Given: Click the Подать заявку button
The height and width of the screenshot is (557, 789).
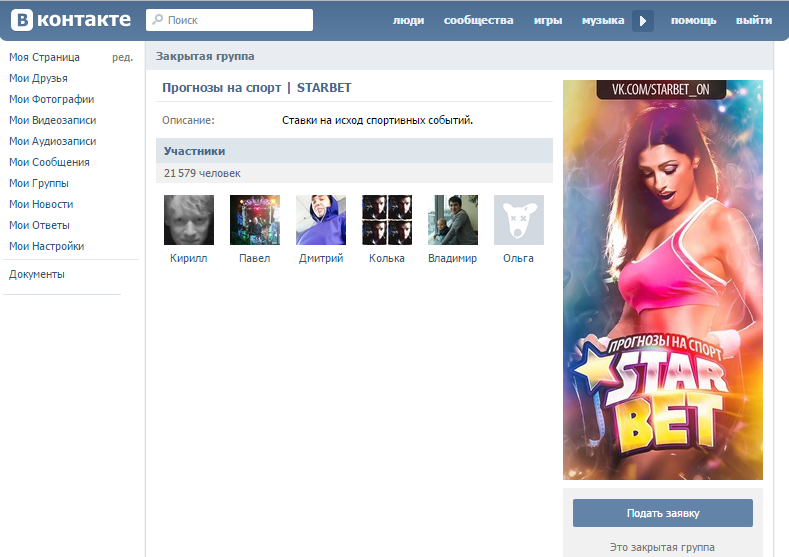Looking at the screenshot, I should [x=663, y=513].
